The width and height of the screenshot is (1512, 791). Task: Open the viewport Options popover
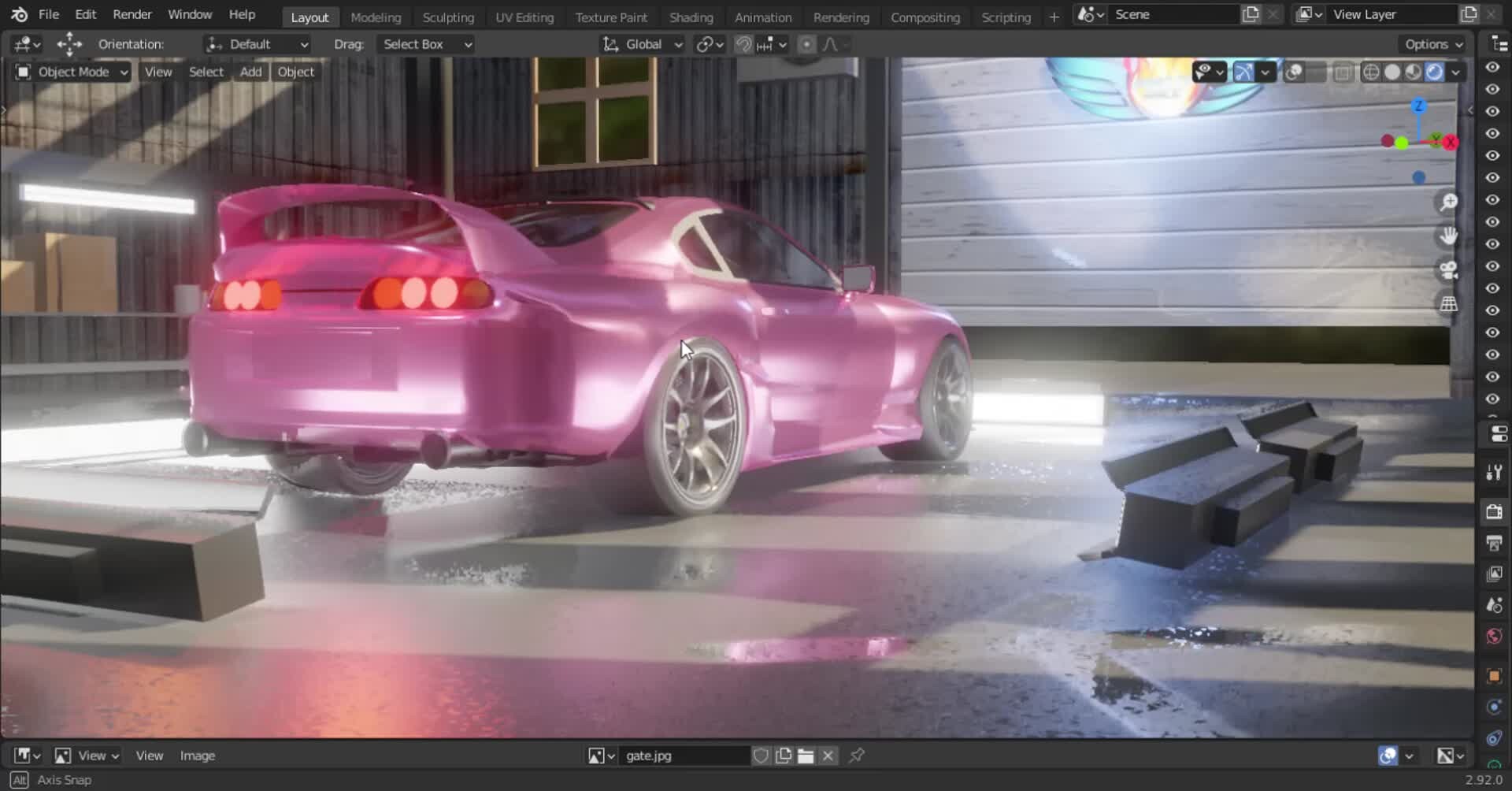coord(1432,44)
